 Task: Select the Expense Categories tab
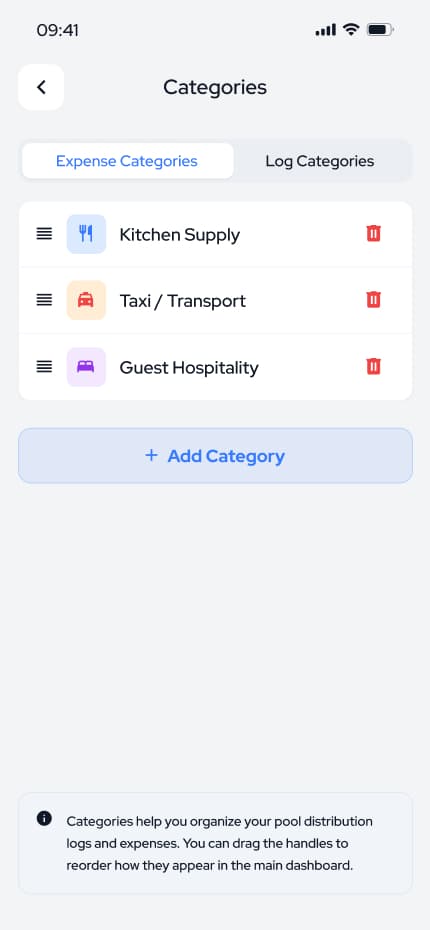click(x=127, y=161)
